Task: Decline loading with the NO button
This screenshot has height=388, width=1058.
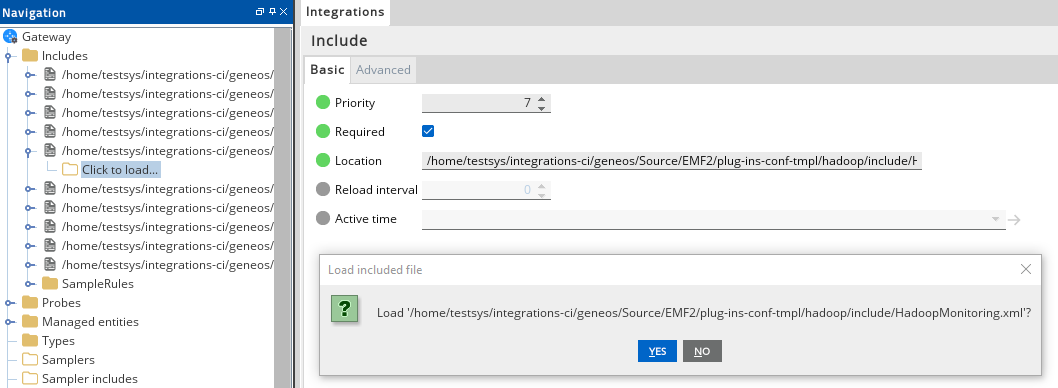Action: [x=702, y=351]
